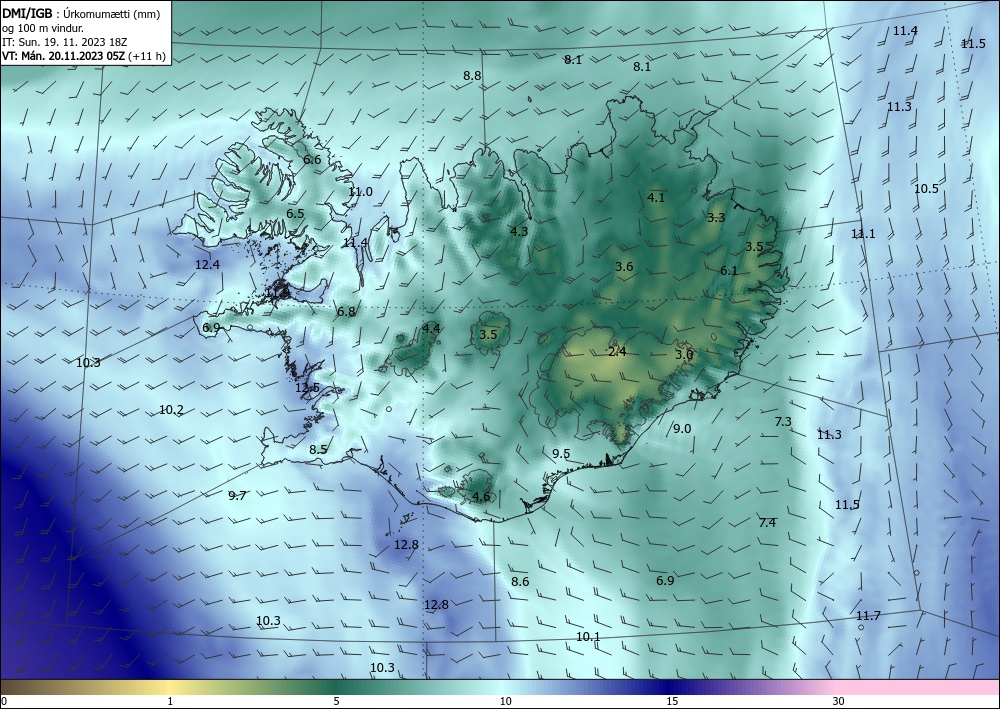Click the color scale label "15"
Viewport: 1000px width, 709px height.
point(672,702)
